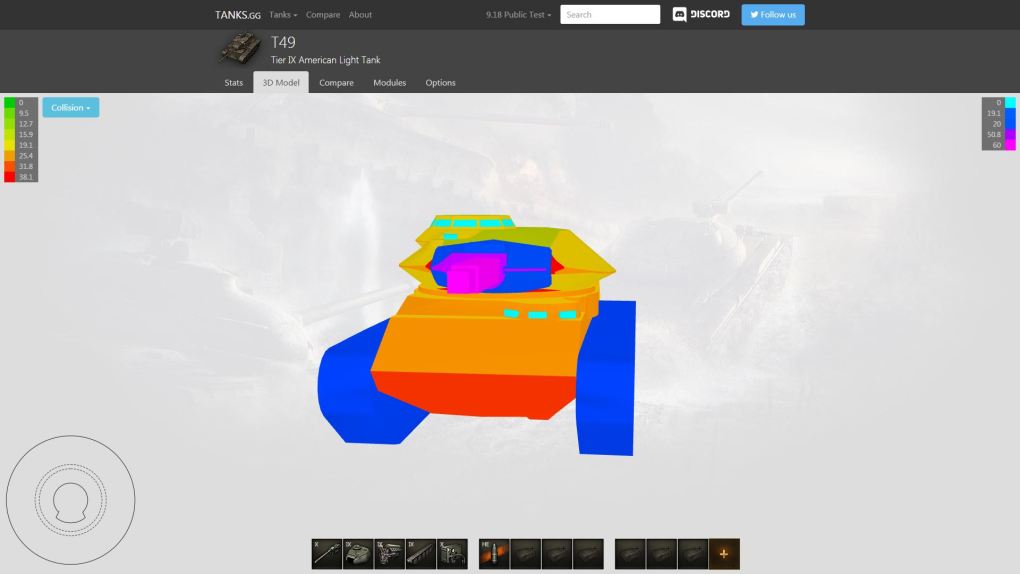Select the radio module icon
Image resolution: width=1020 pixels, height=574 pixels.
(x=452, y=553)
